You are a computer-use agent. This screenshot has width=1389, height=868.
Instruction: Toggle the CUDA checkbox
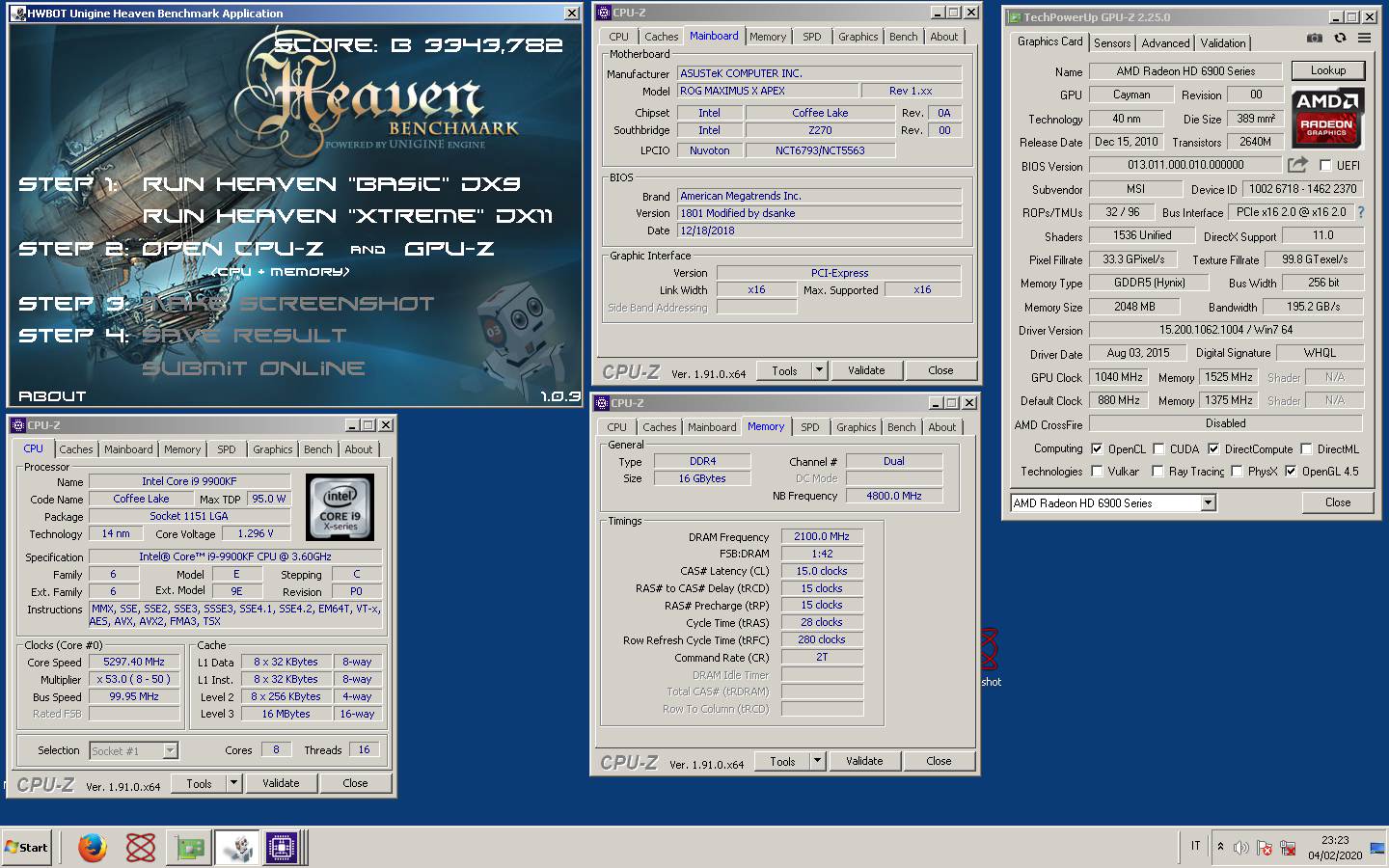click(1157, 448)
